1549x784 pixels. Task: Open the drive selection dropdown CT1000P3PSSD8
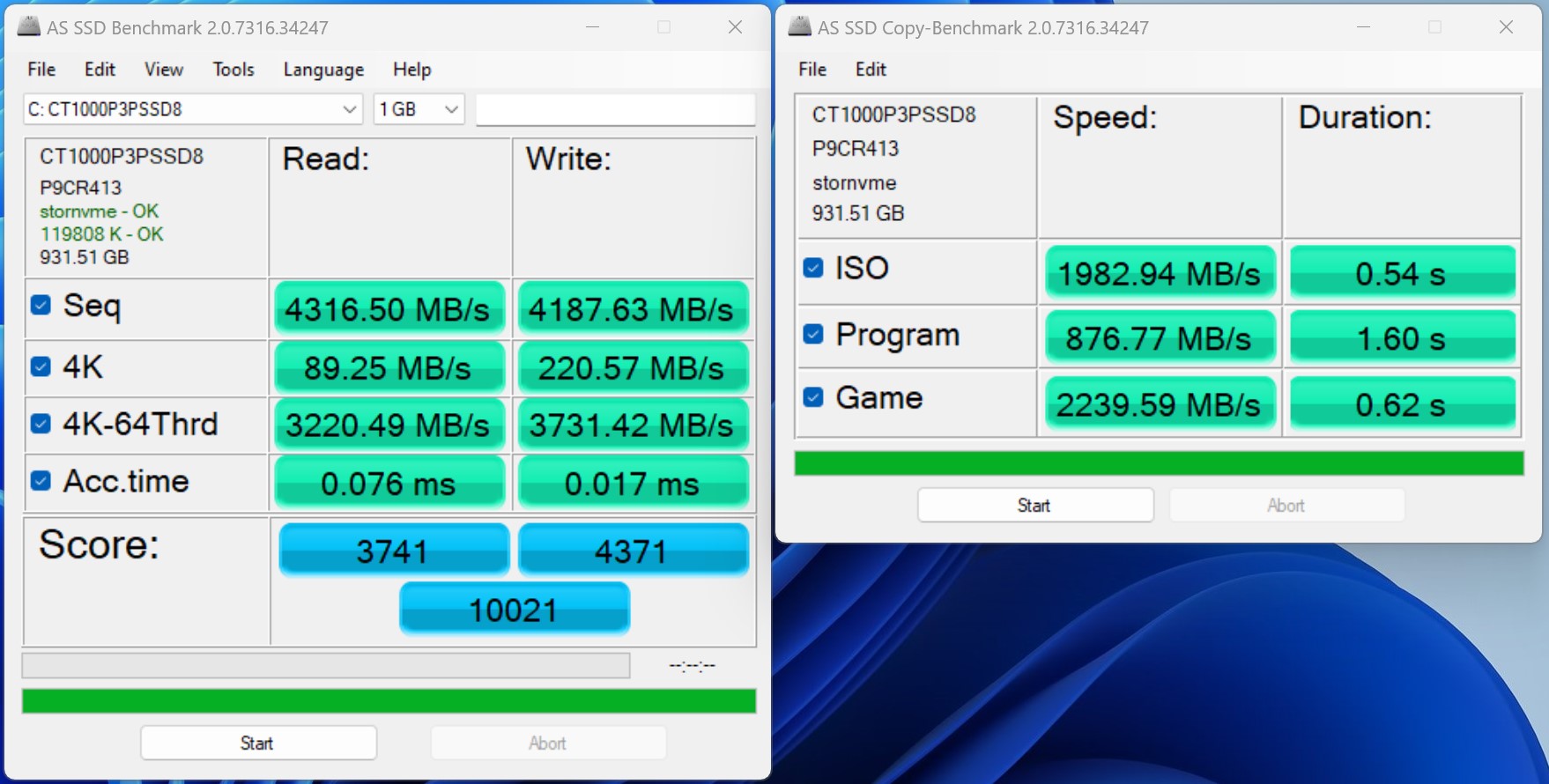click(x=192, y=109)
